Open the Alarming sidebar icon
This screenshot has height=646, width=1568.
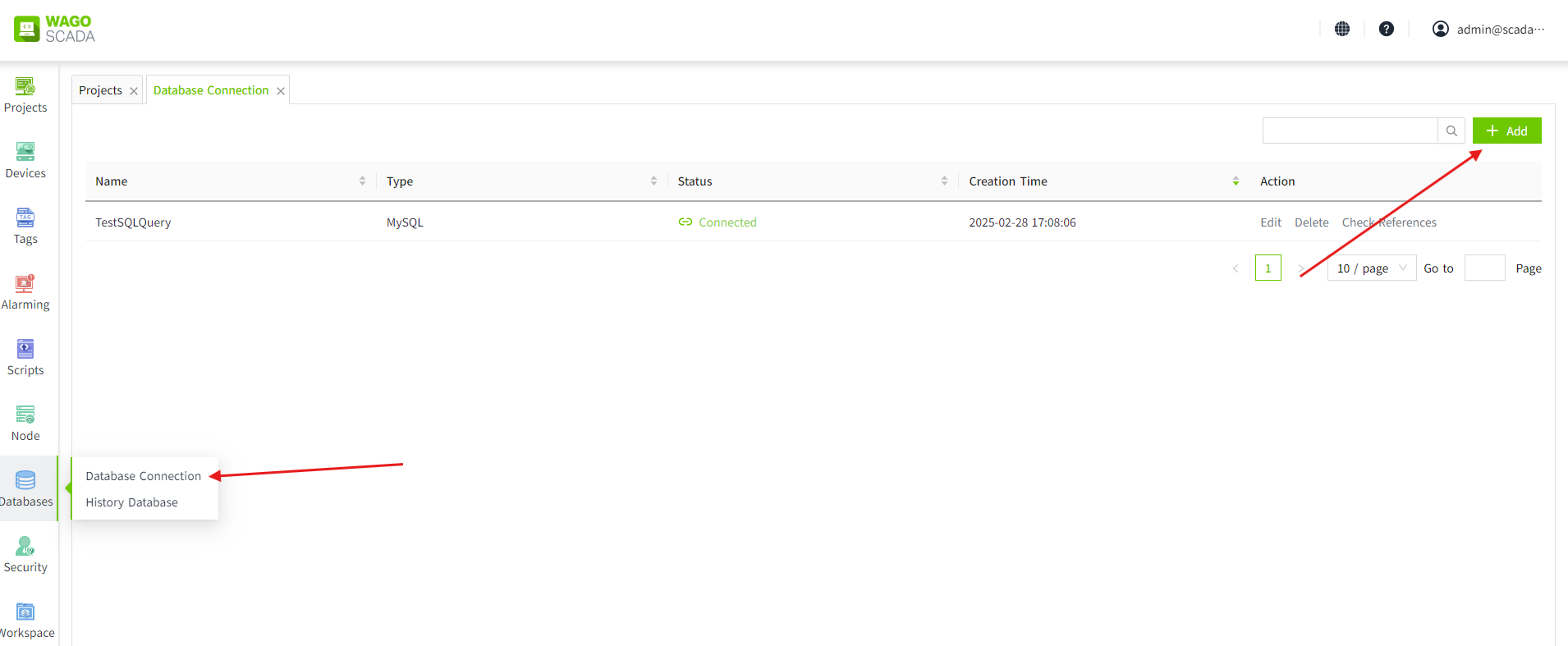coord(25,283)
